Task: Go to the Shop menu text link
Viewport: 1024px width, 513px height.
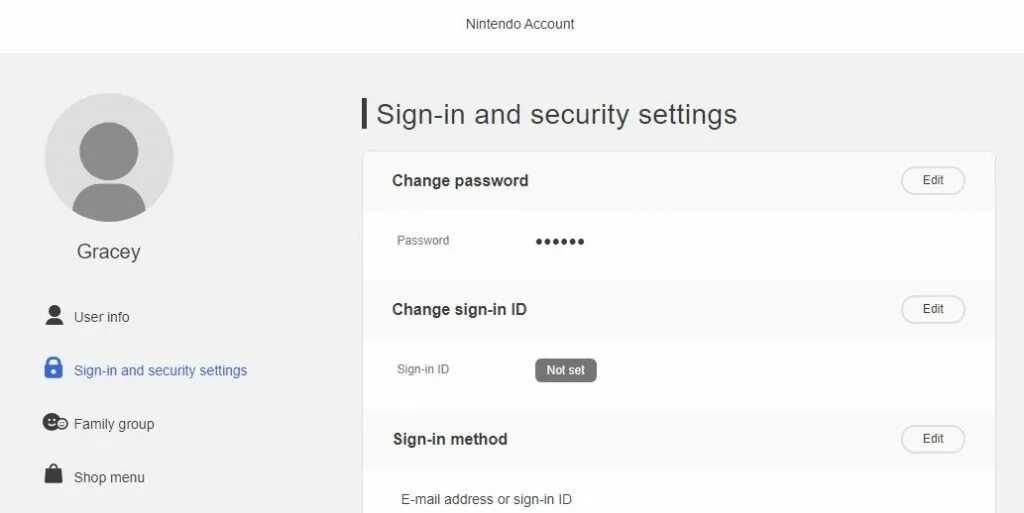Action: click(109, 478)
